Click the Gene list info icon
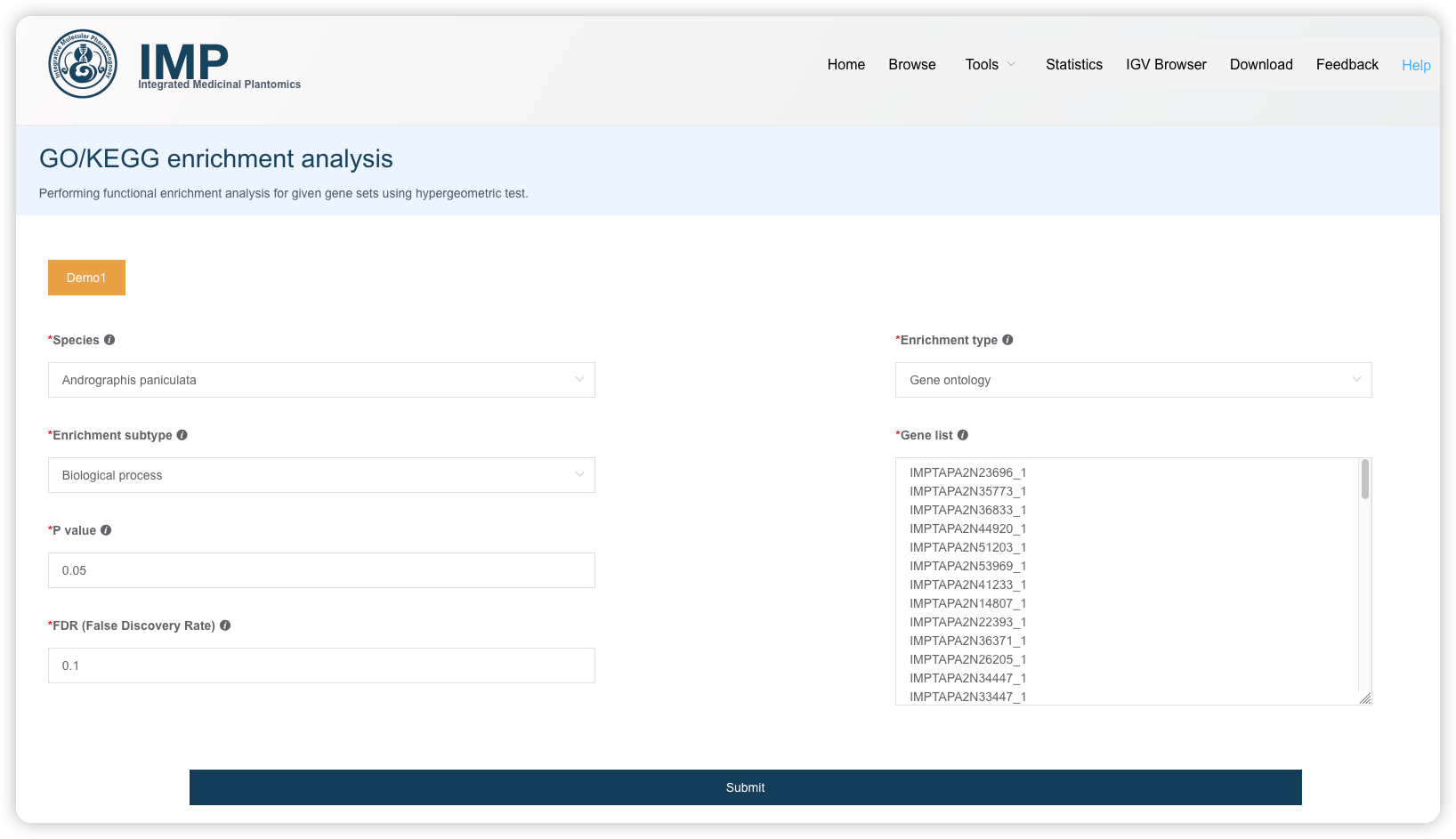Image resolution: width=1456 pixels, height=839 pixels. (962, 435)
